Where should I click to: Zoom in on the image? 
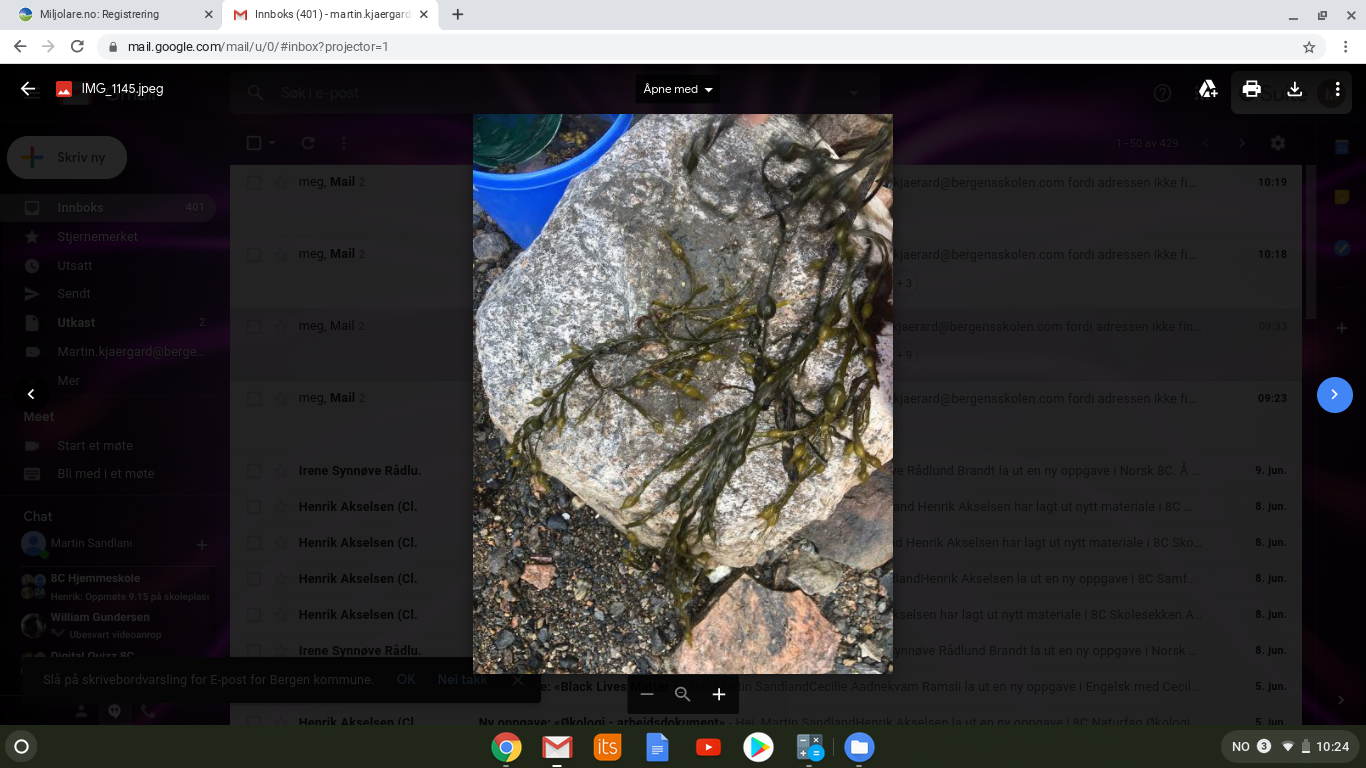(x=718, y=694)
